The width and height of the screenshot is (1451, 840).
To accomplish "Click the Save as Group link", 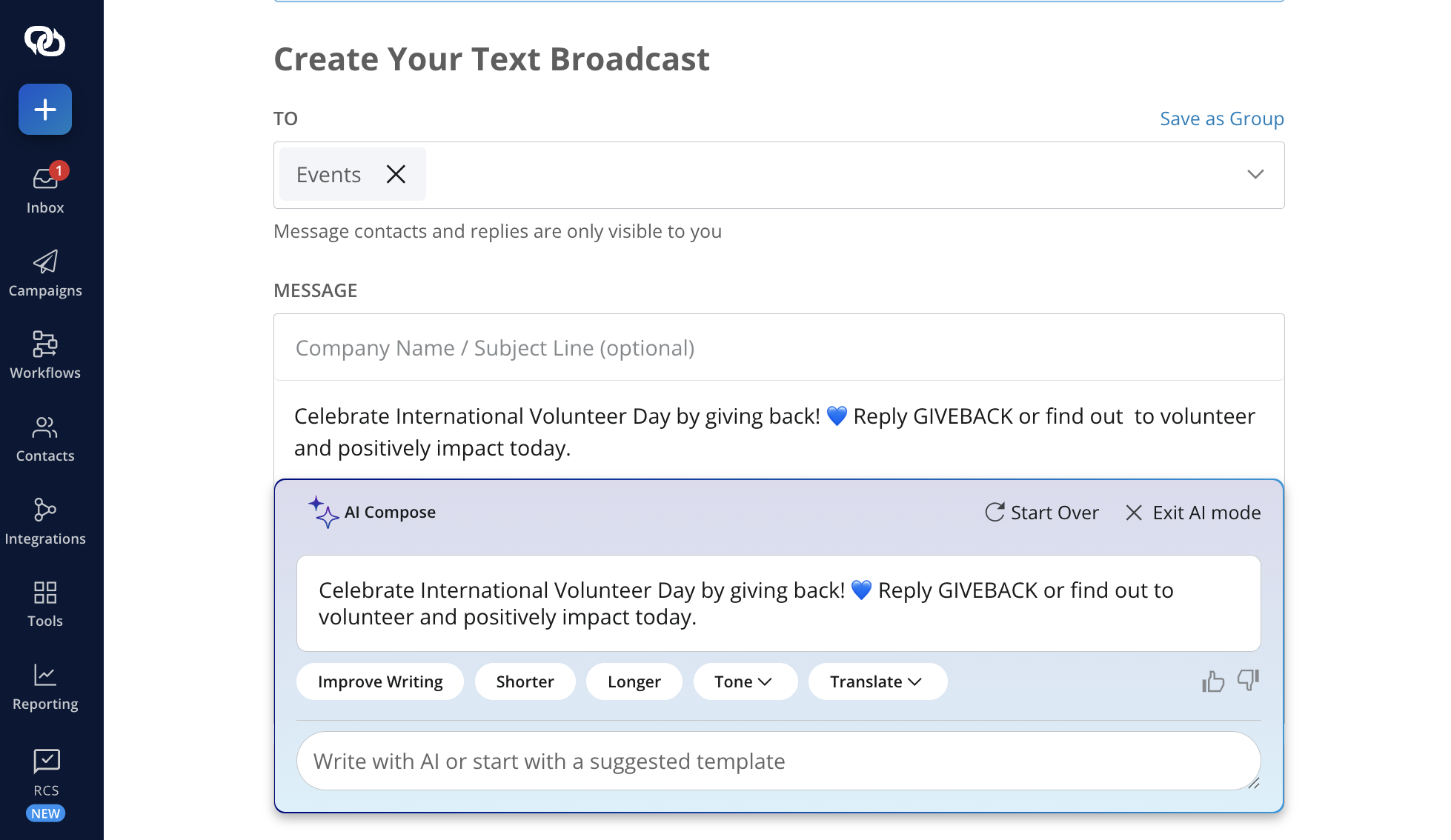I will [x=1221, y=119].
